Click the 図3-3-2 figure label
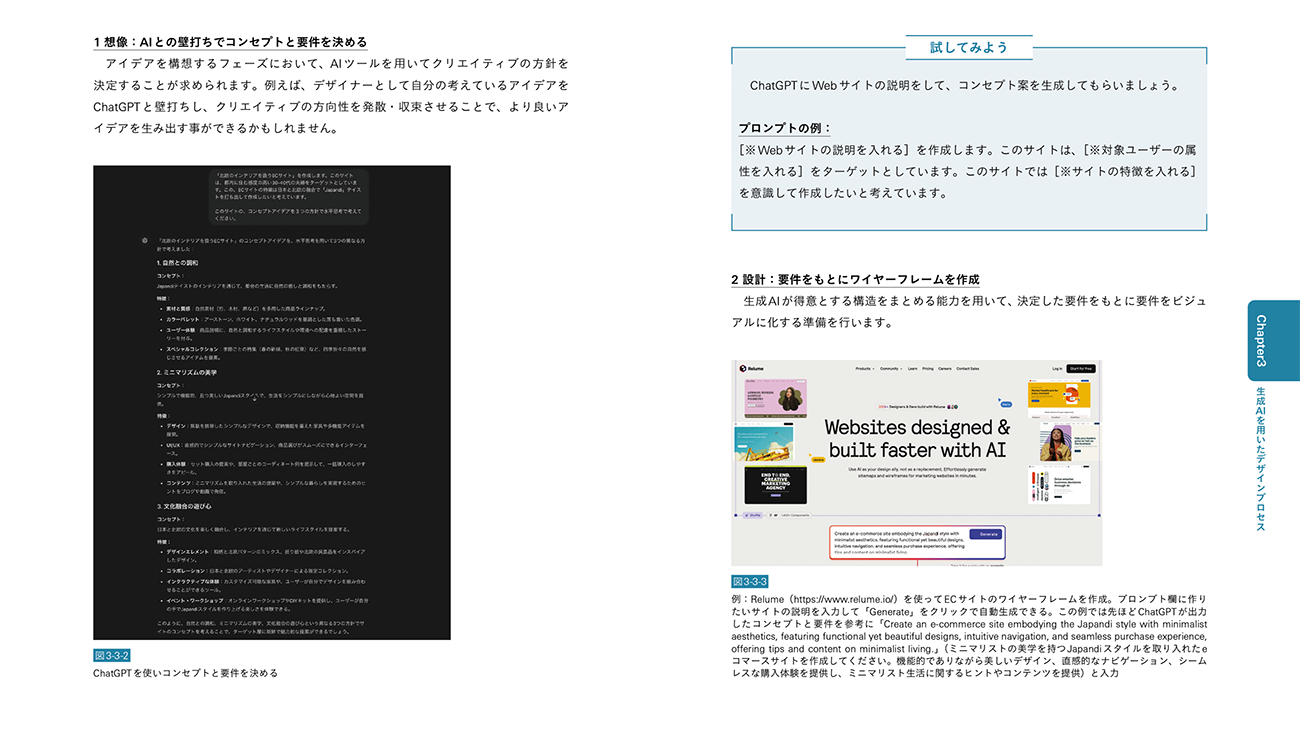 click(x=111, y=655)
